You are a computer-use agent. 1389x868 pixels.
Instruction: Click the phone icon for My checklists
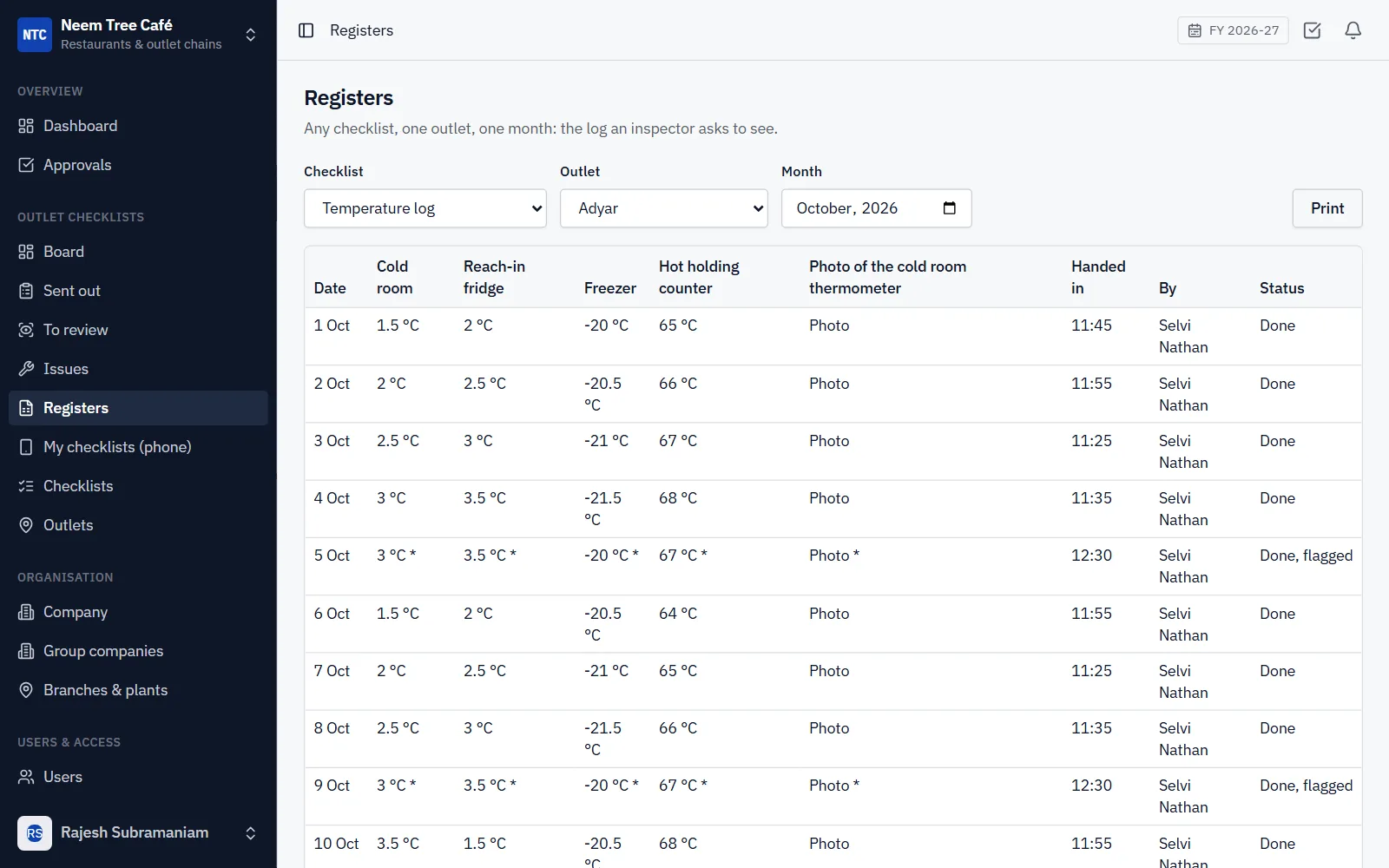tap(26, 447)
